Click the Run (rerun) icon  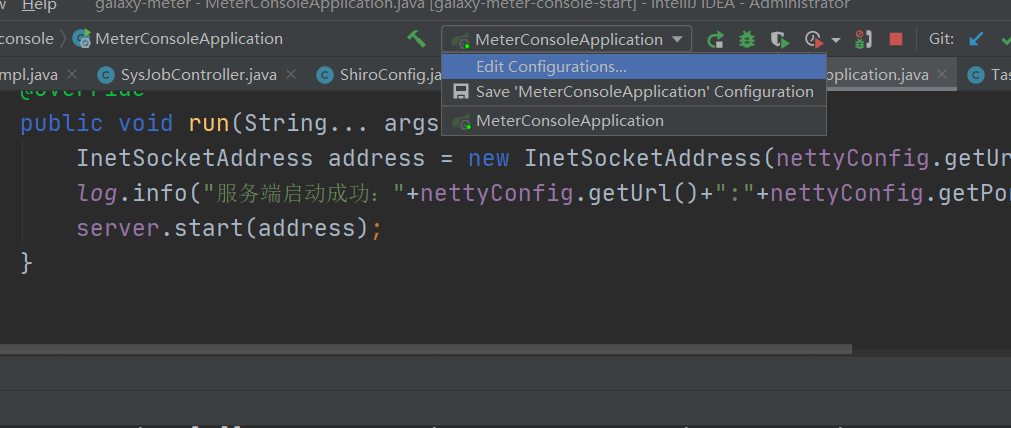tap(715, 39)
